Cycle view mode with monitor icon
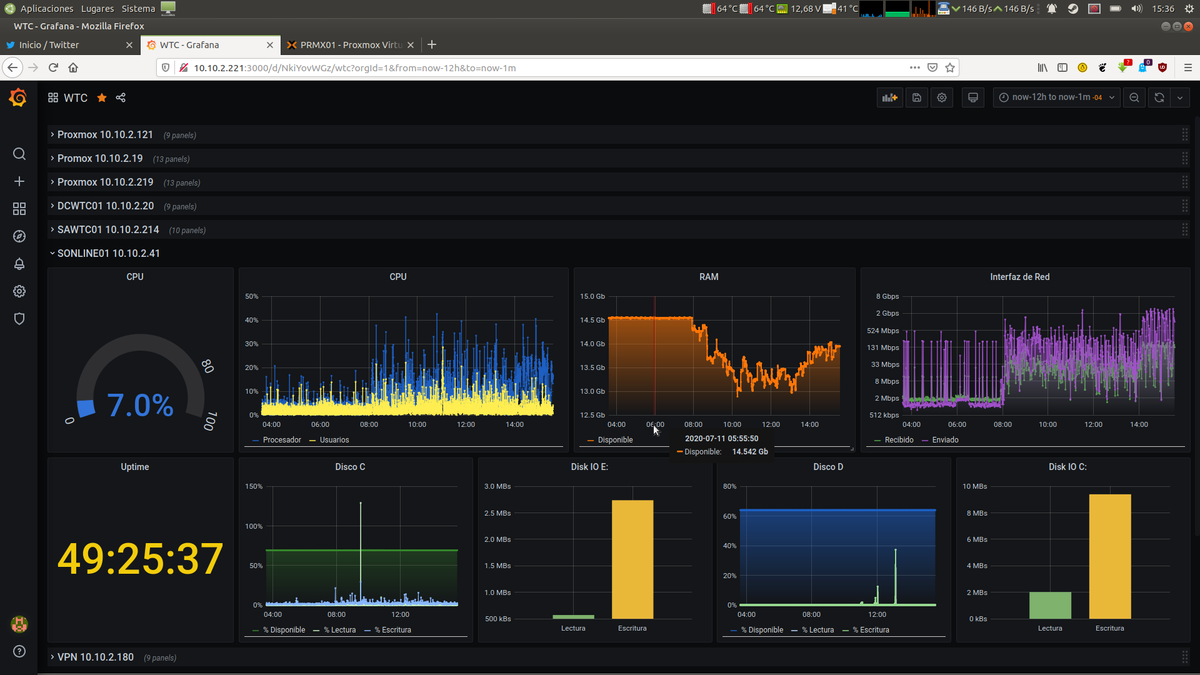Image resolution: width=1200 pixels, height=675 pixels. click(x=973, y=98)
